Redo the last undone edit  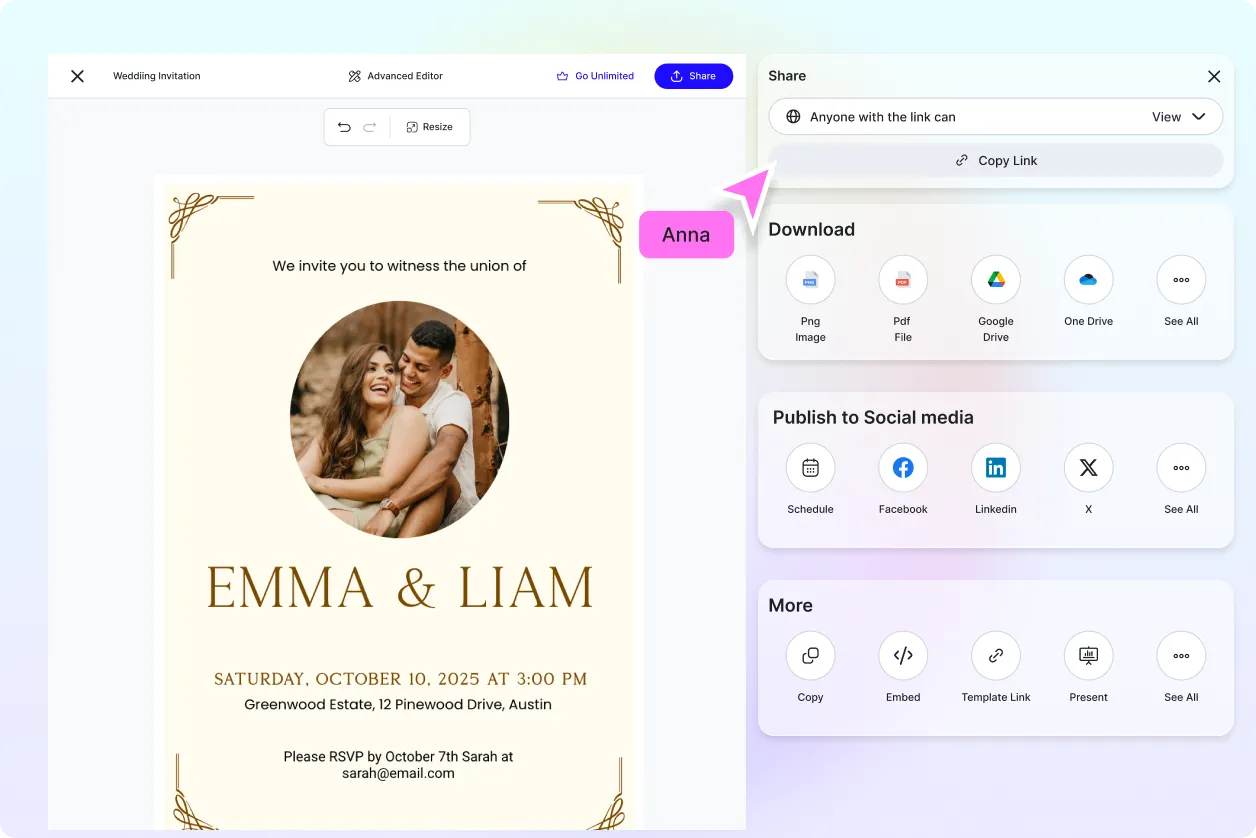(x=370, y=127)
